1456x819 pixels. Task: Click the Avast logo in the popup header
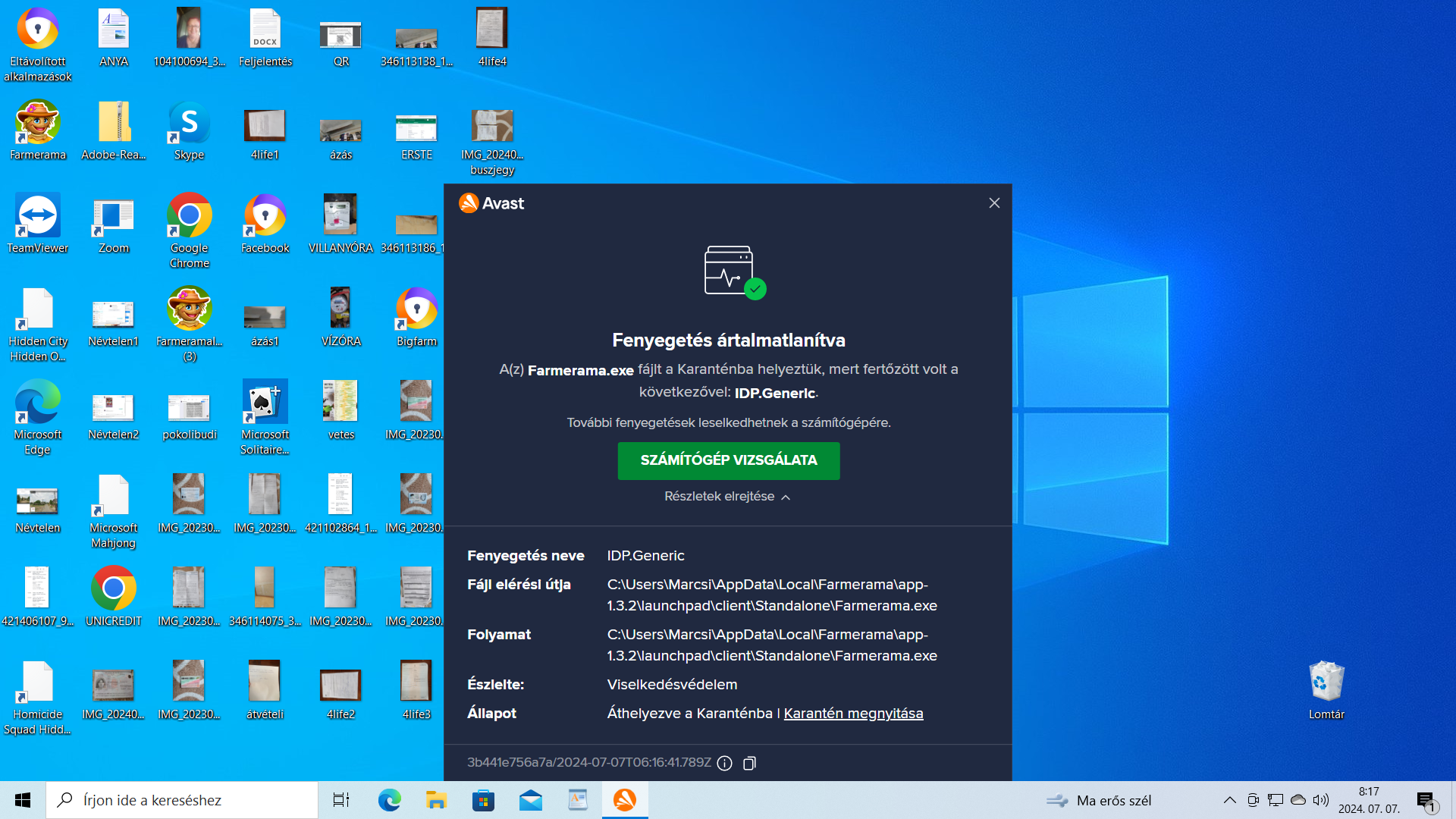click(491, 203)
